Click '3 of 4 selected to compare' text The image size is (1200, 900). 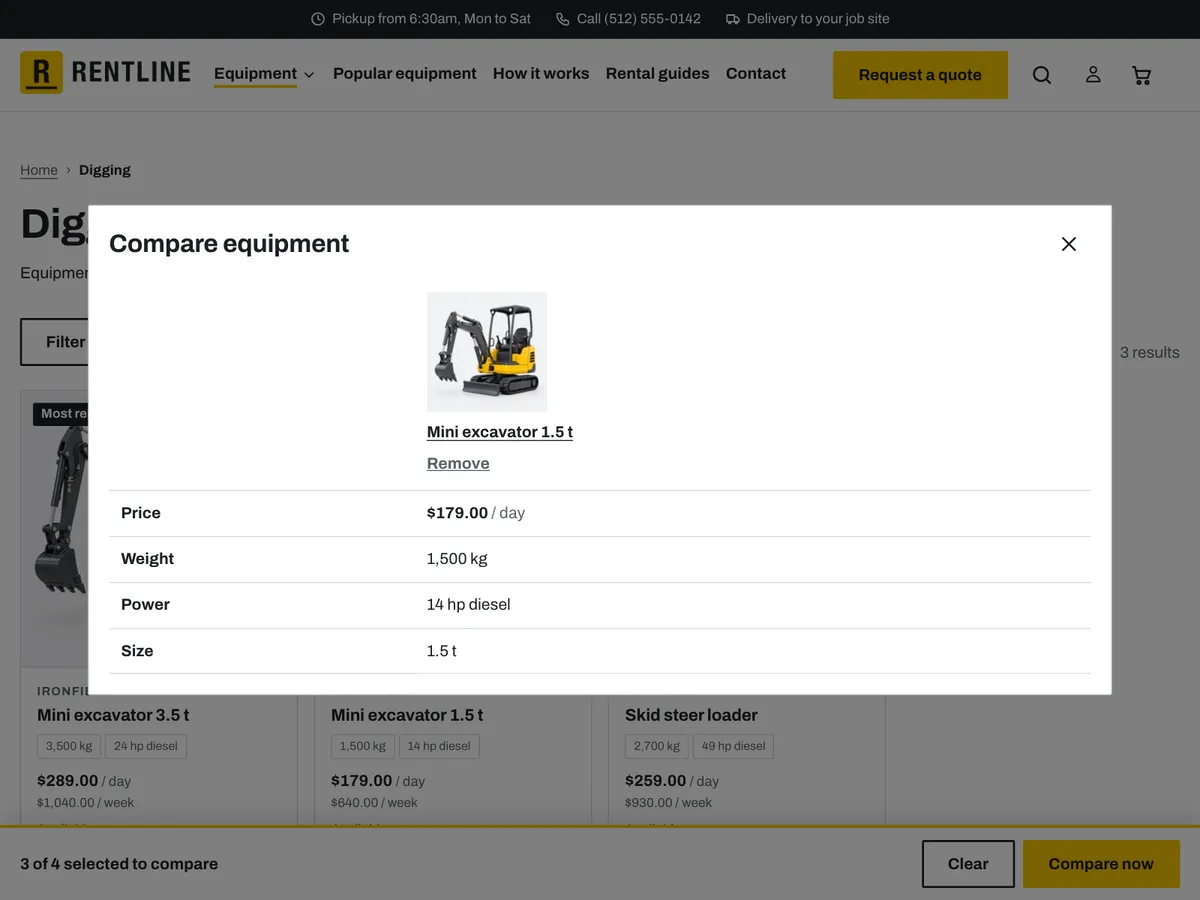point(119,864)
